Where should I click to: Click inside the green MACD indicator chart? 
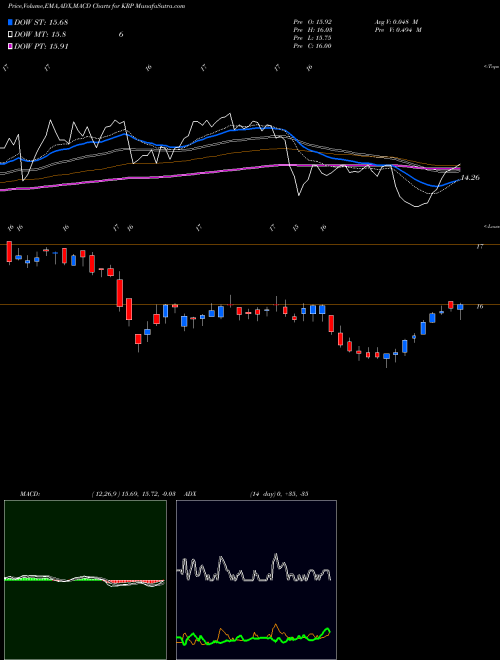click(x=85, y=580)
